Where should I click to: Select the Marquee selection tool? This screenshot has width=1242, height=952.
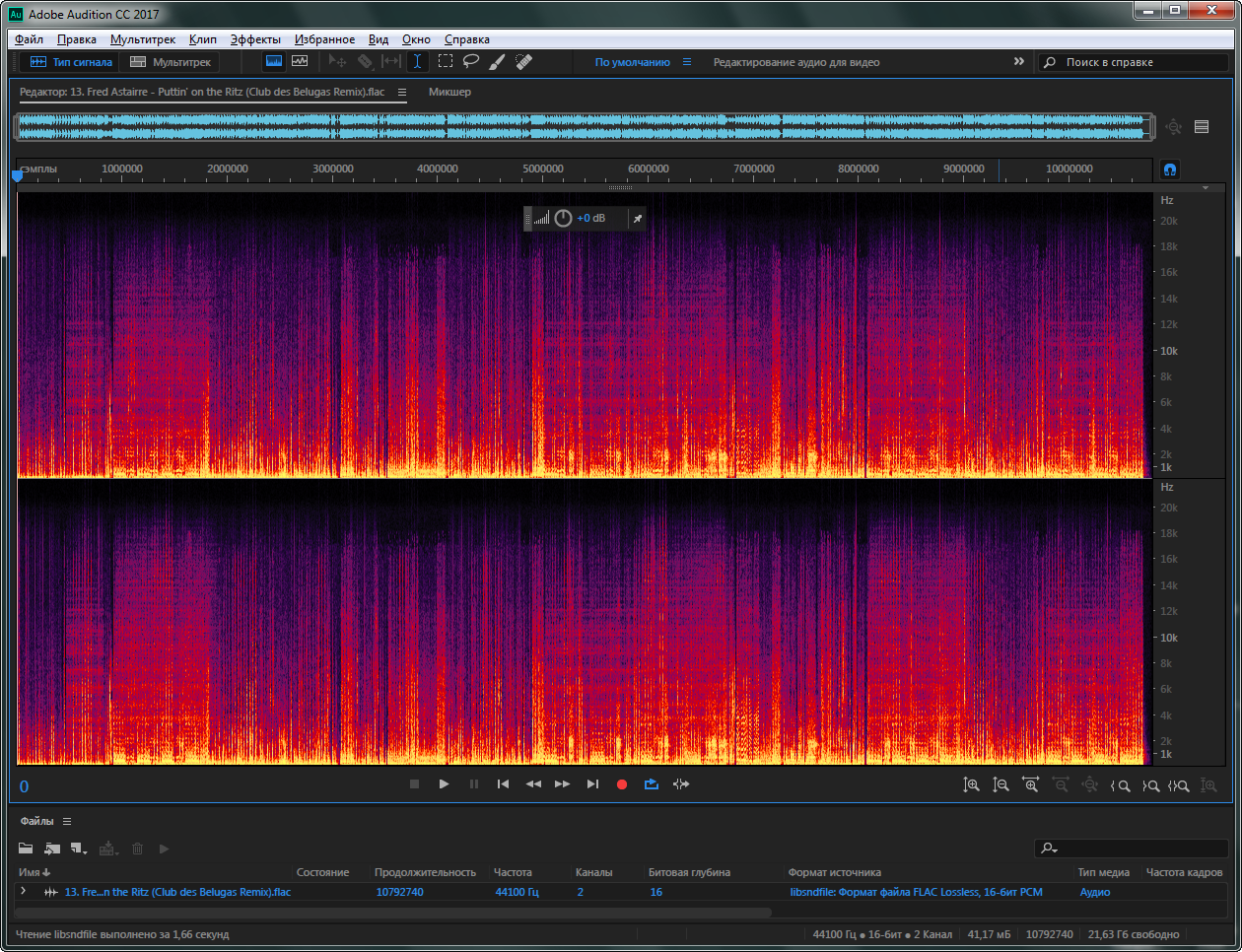click(446, 61)
